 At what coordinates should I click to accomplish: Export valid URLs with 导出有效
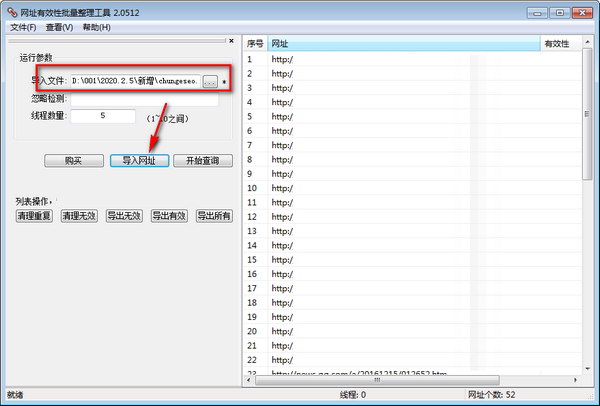(169, 215)
